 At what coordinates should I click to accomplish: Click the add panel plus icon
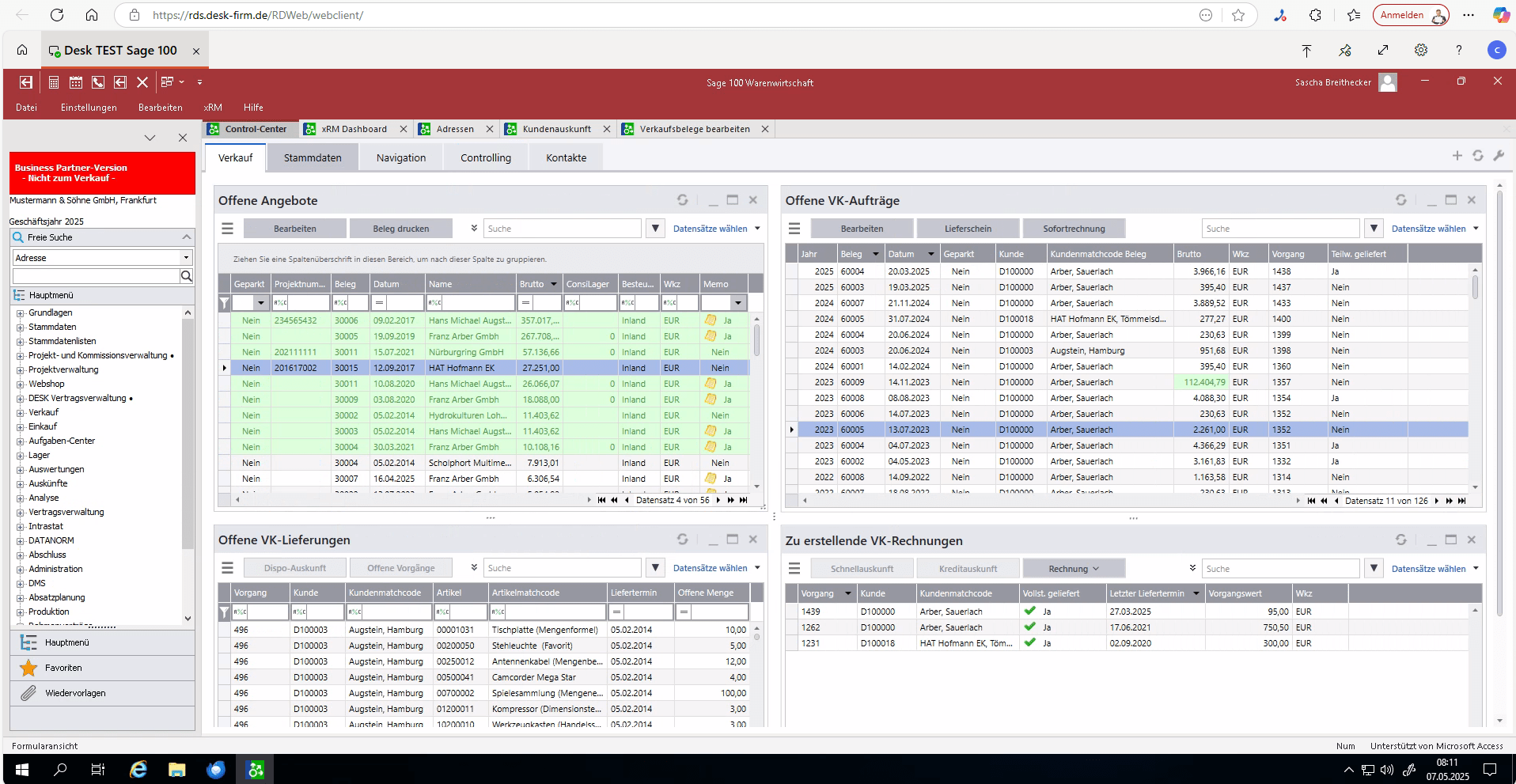(x=1457, y=156)
